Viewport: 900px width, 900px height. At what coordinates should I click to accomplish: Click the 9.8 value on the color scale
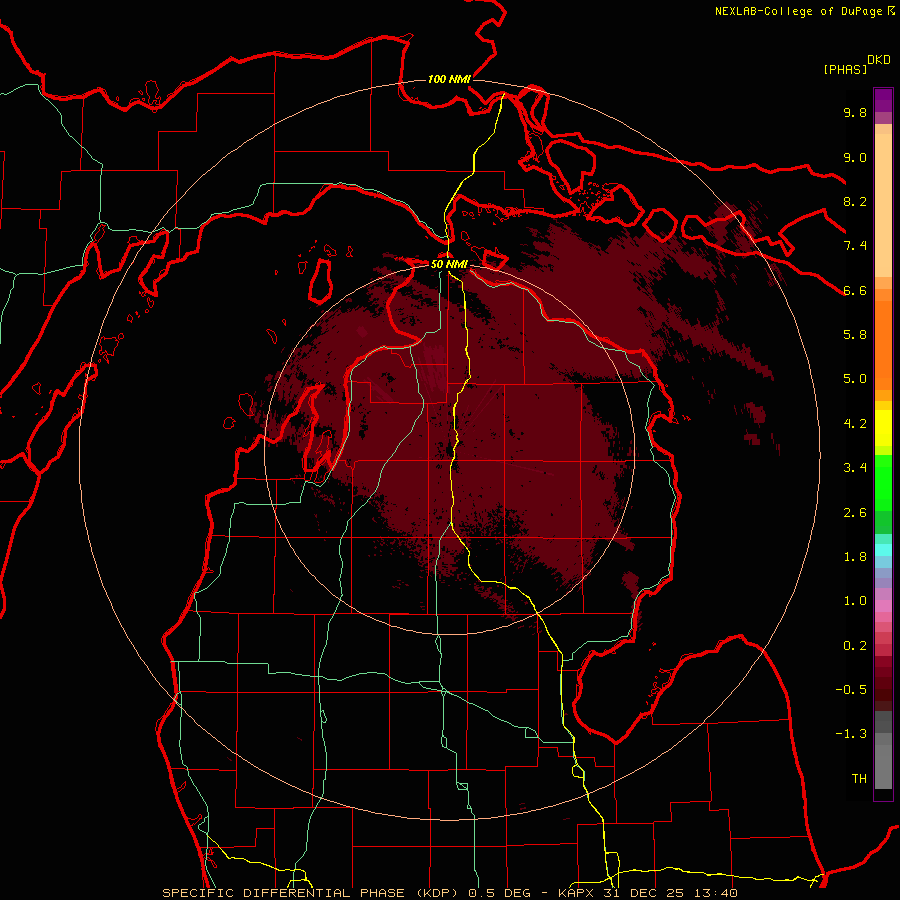coord(855,112)
